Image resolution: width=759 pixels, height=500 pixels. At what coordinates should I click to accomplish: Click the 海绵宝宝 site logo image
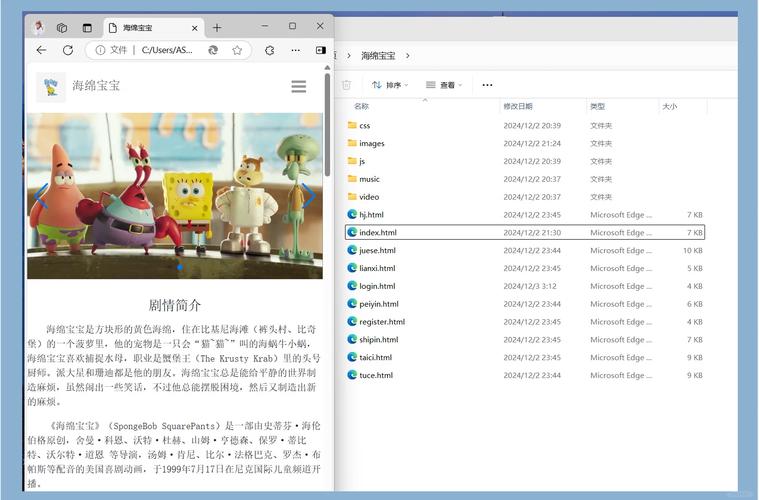click(x=51, y=87)
